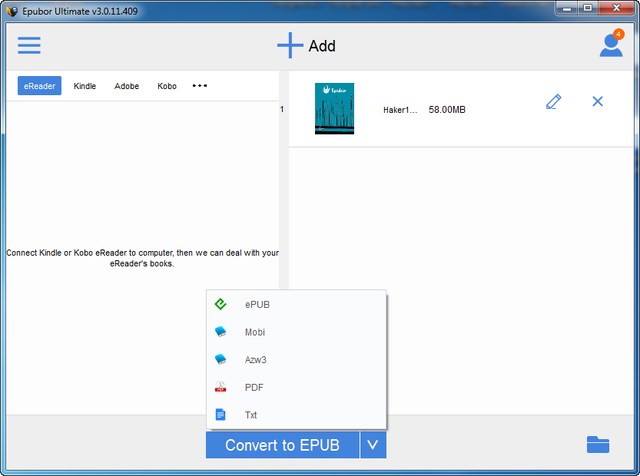Show more sources via three dots

(200, 86)
